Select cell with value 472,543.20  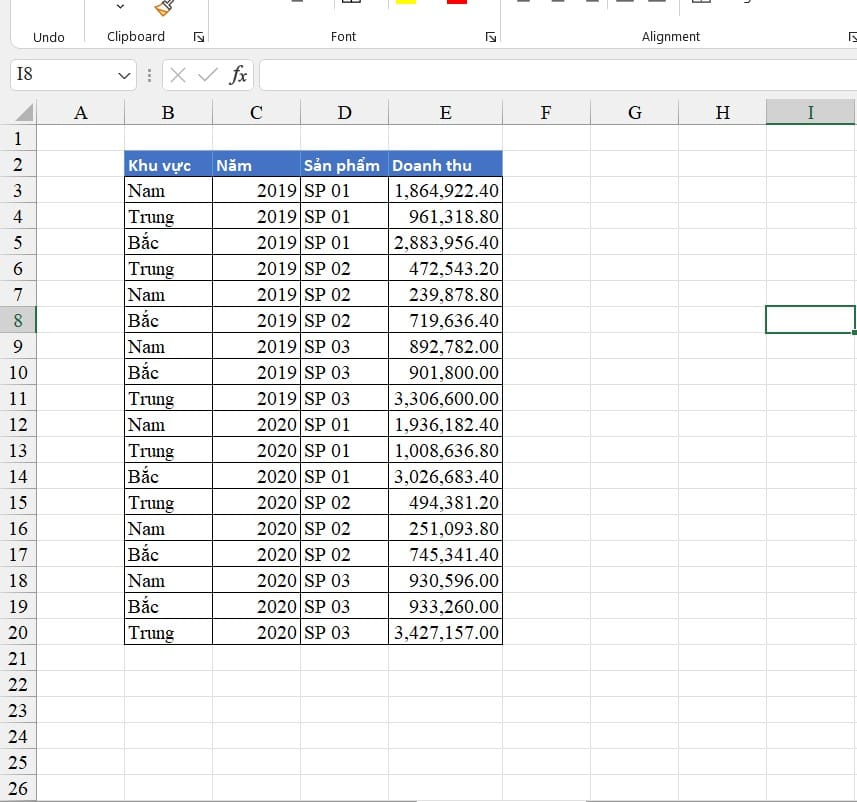(x=445, y=268)
